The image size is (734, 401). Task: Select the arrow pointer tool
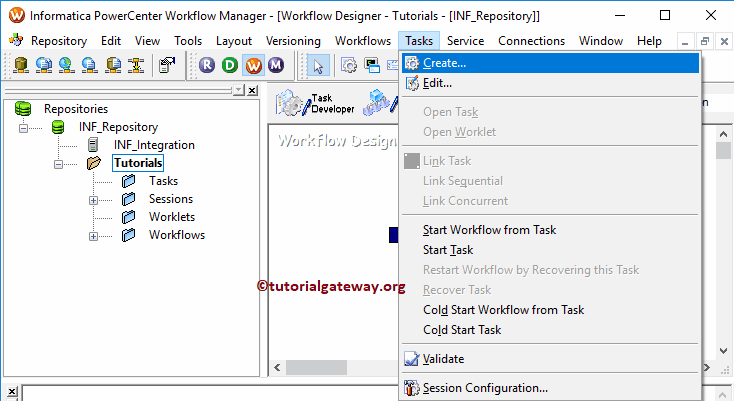318,66
